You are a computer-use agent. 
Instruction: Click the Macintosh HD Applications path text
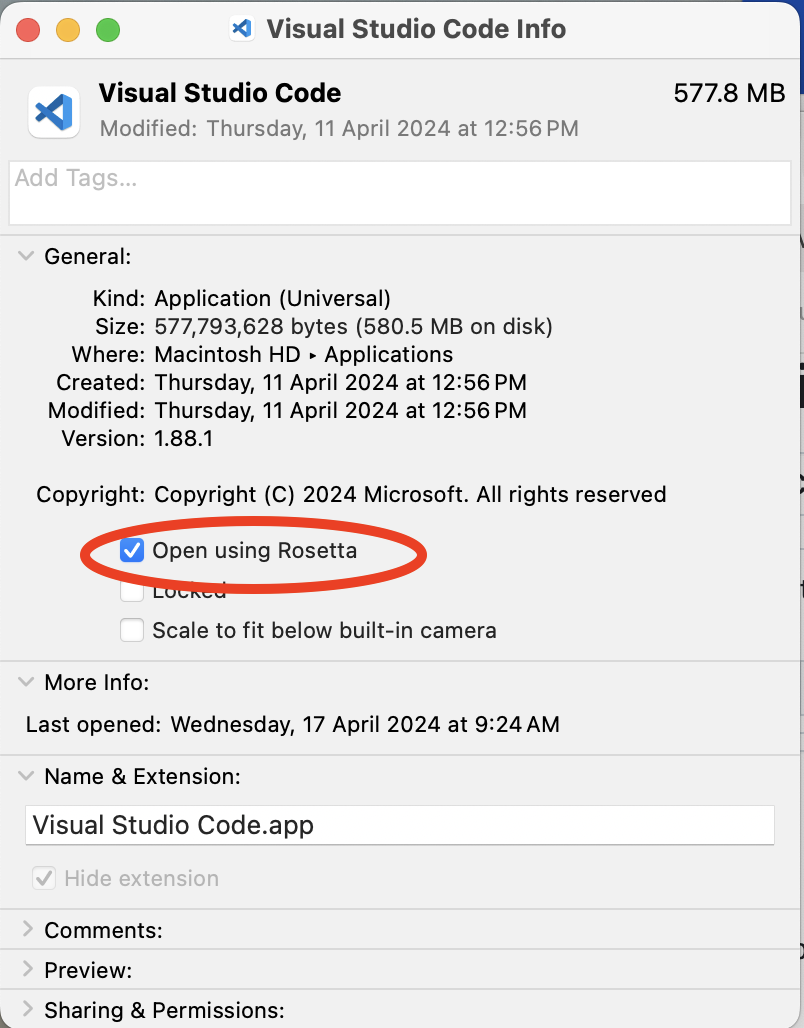(303, 354)
